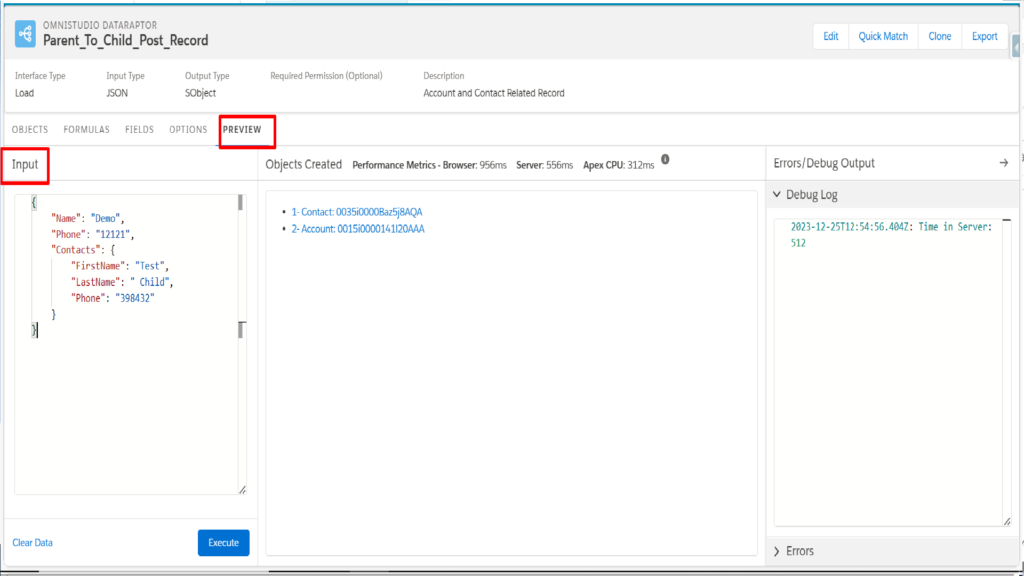Image resolution: width=1024 pixels, height=576 pixels.
Task: Click the "Apex CPU: 312ms" metric
Action: [618, 165]
